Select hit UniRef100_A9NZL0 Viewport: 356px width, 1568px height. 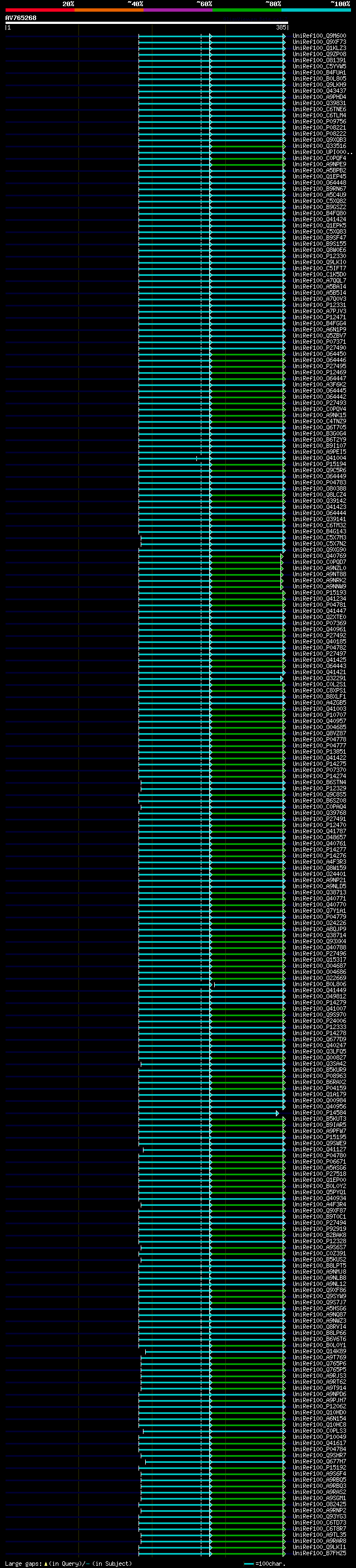[x=319, y=568]
